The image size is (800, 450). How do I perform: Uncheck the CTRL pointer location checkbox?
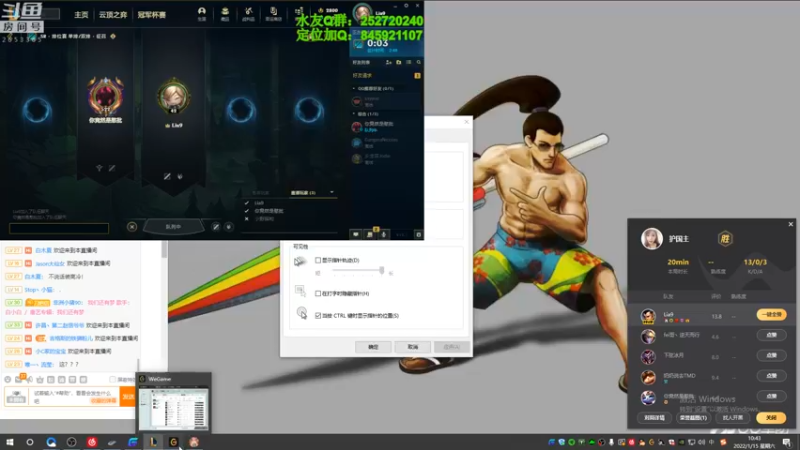tap(318, 315)
